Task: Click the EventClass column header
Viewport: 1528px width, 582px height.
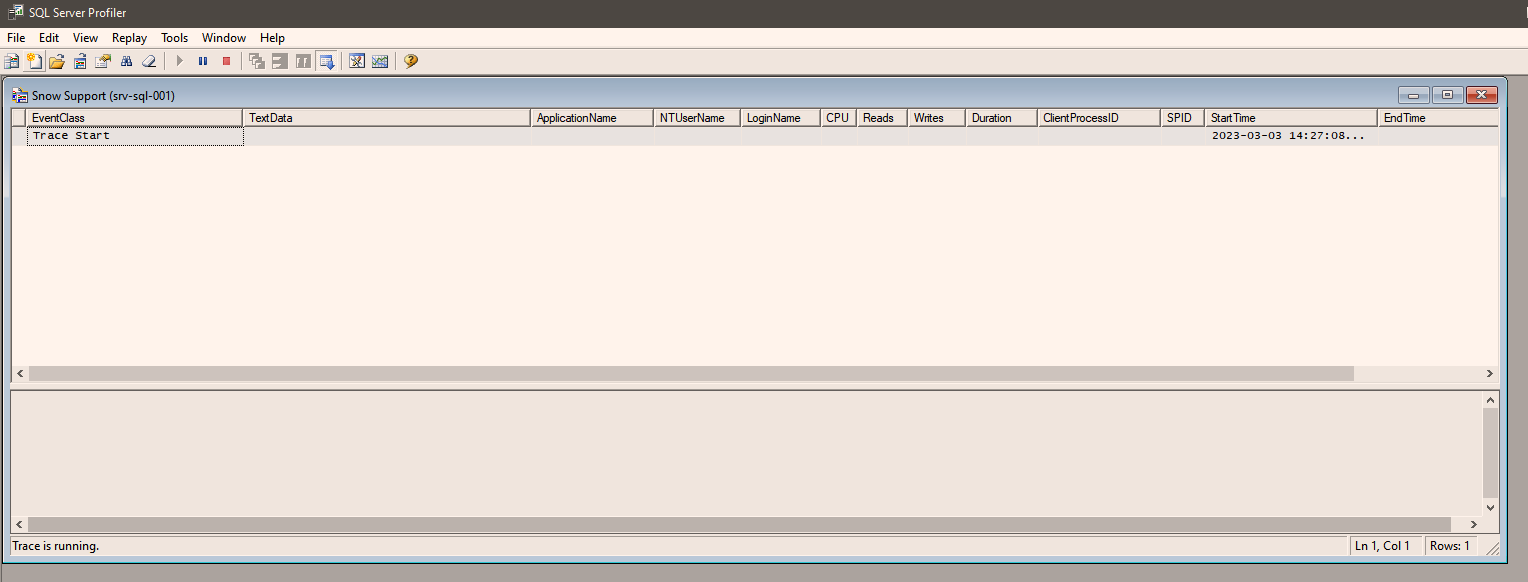Action: pyautogui.click(x=135, y=118)
